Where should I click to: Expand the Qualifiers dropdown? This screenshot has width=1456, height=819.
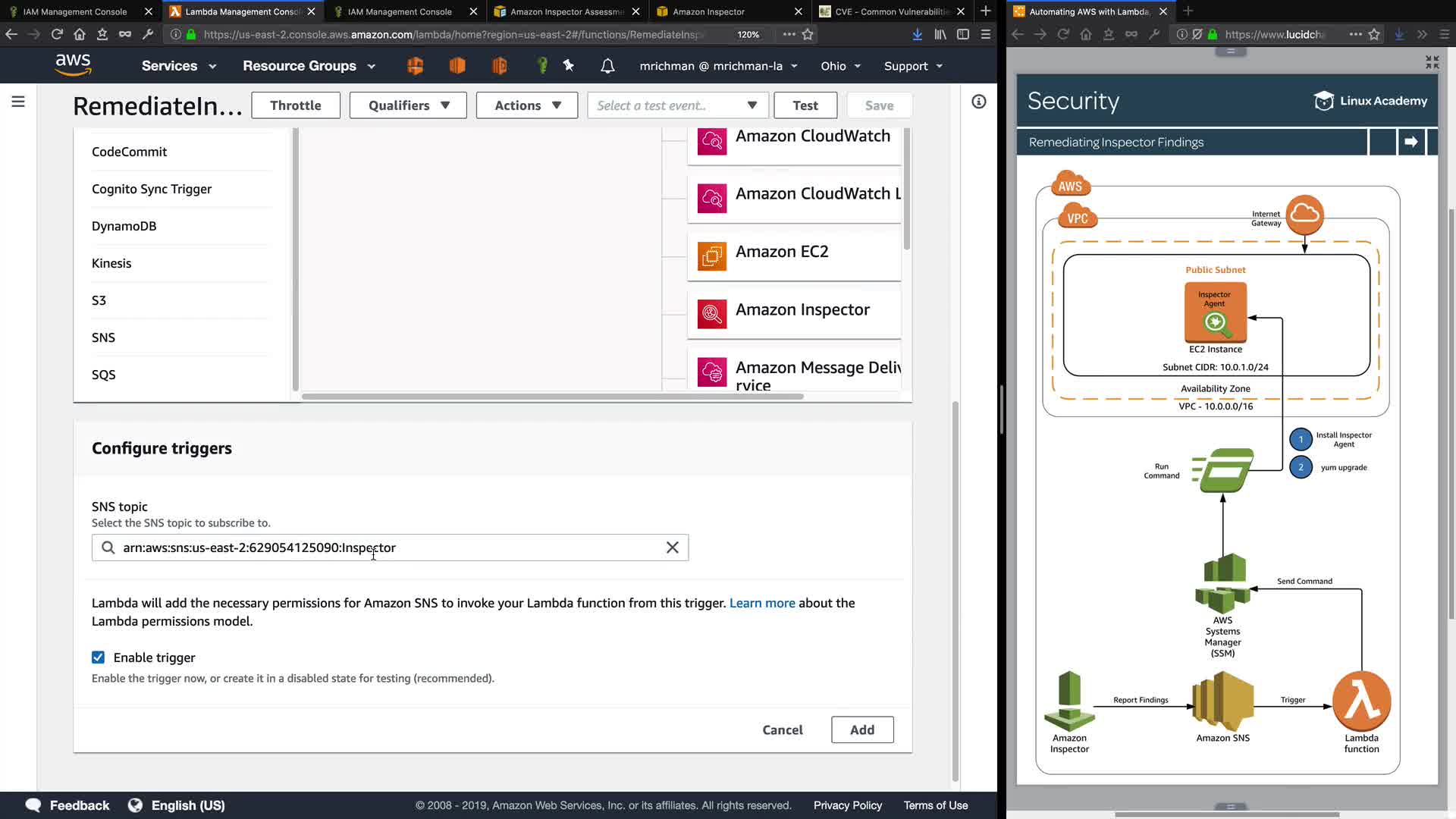click(x=409, y=105)
